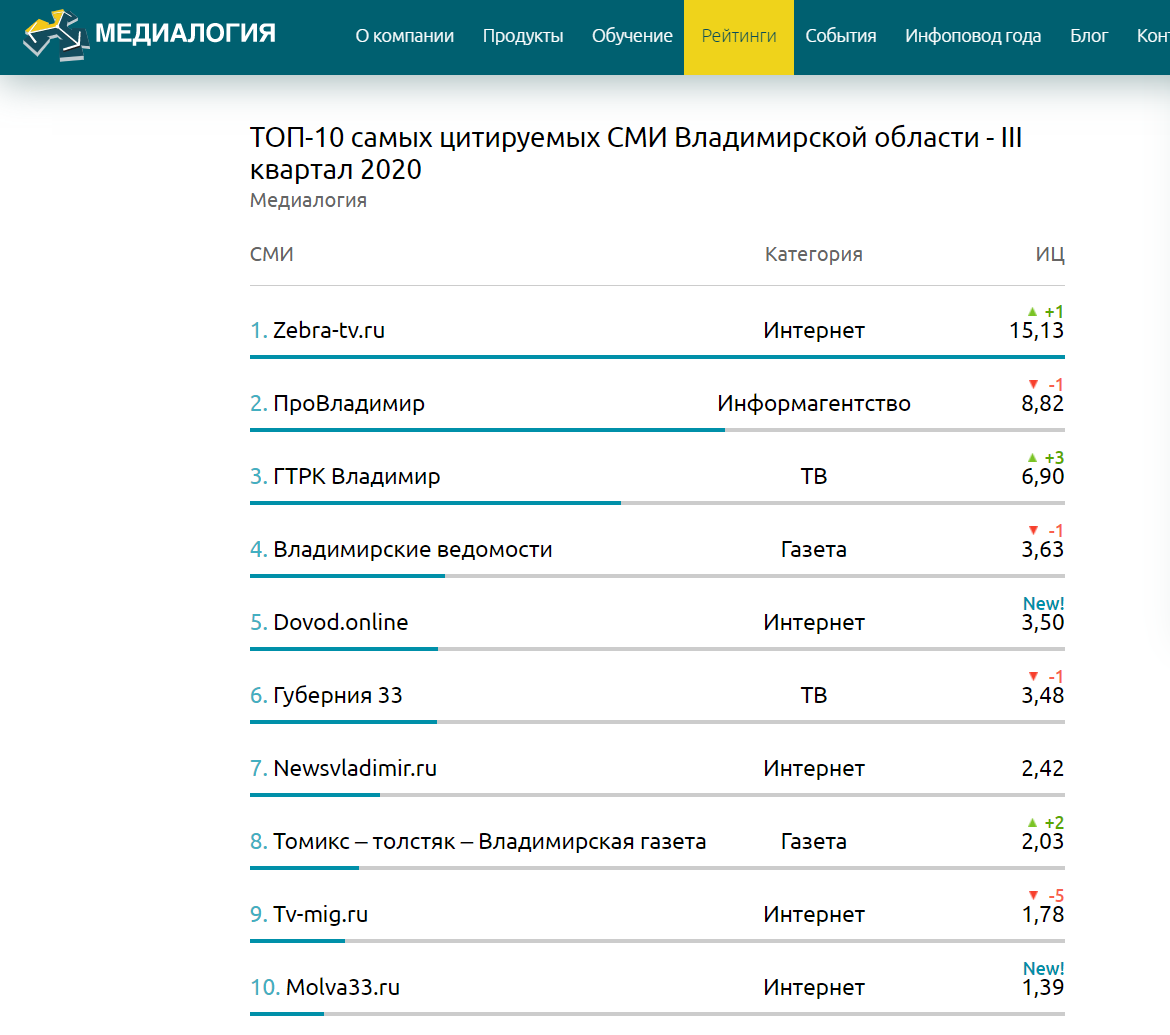
Task: Open the ГТРК Владимир entry
Action: 357,476
